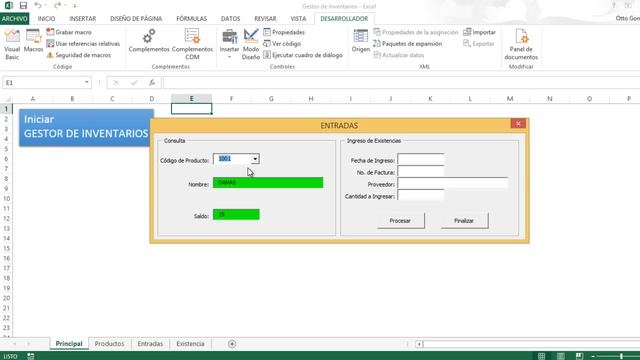Toggle Modo Diseño
640x360 pixels.
coord(251,45)
